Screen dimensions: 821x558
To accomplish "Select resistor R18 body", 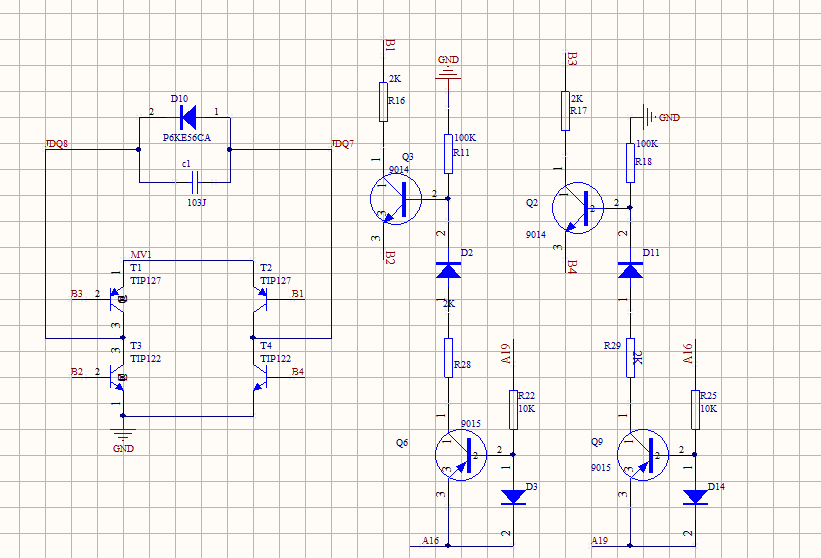I will coord(630,163).
